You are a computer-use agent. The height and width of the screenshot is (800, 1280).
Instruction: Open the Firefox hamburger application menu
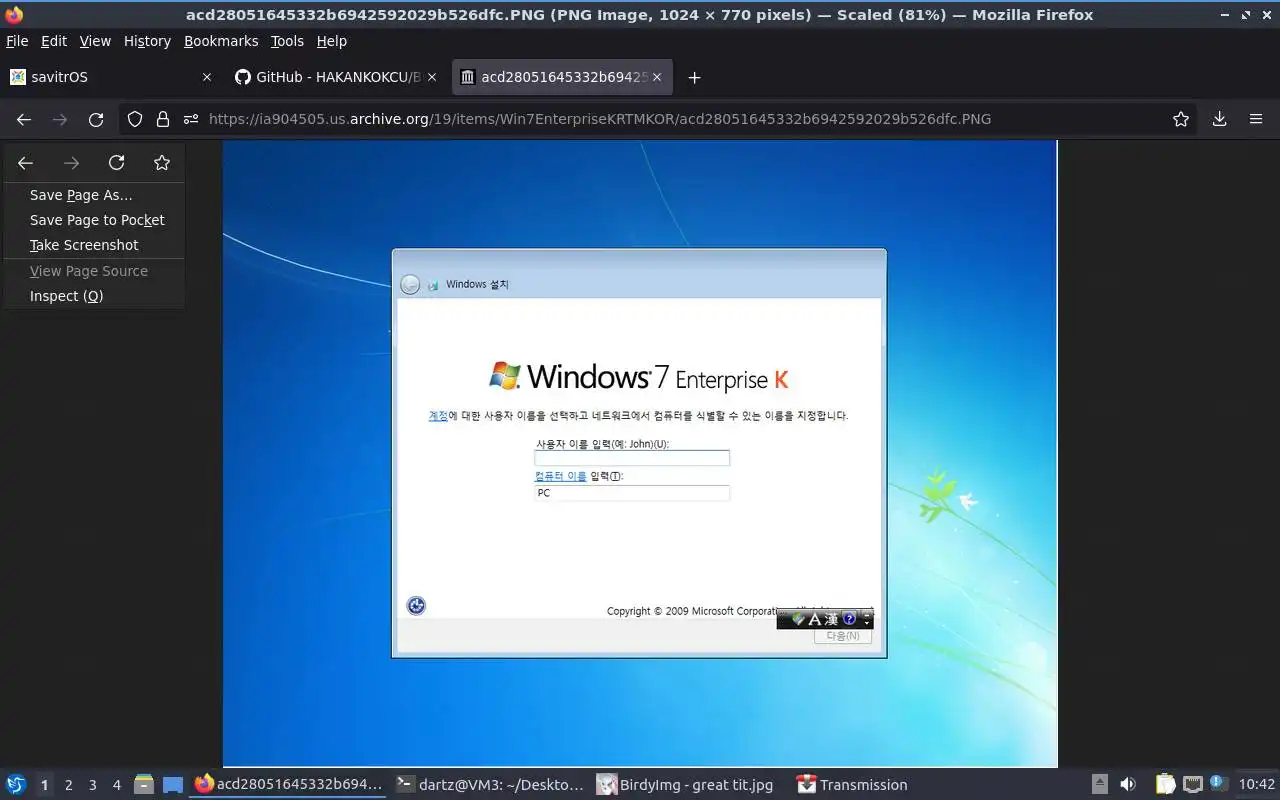(1256, 119)
